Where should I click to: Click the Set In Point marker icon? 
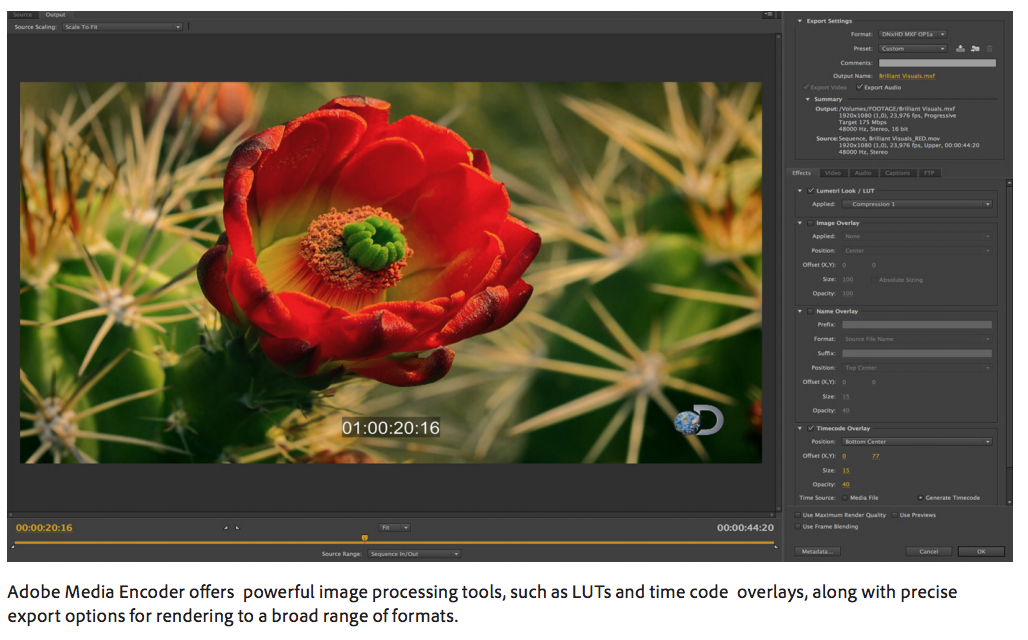tap(226, 527)
